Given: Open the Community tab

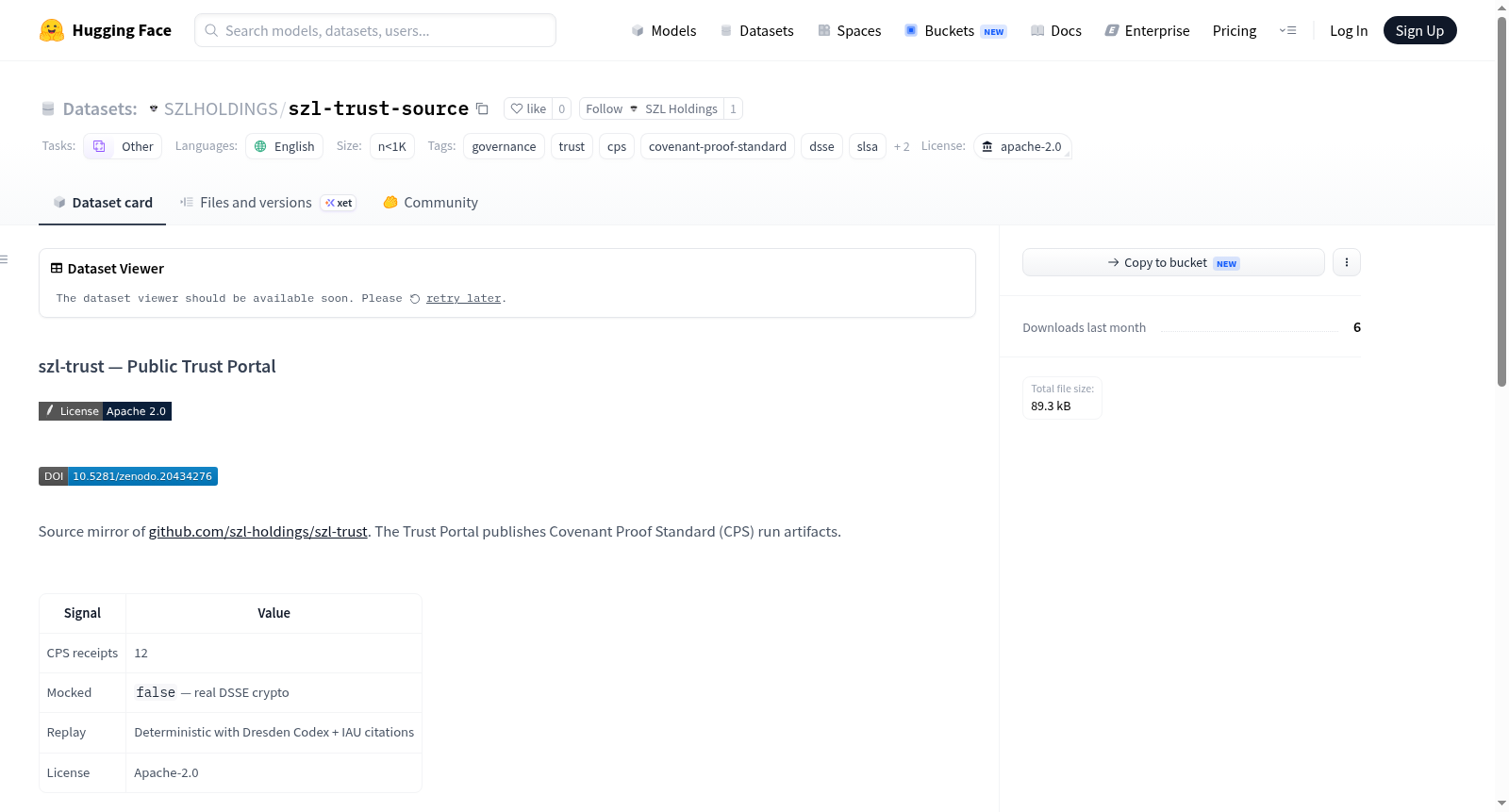Looking at the screenshot, I should coord(431,203).
